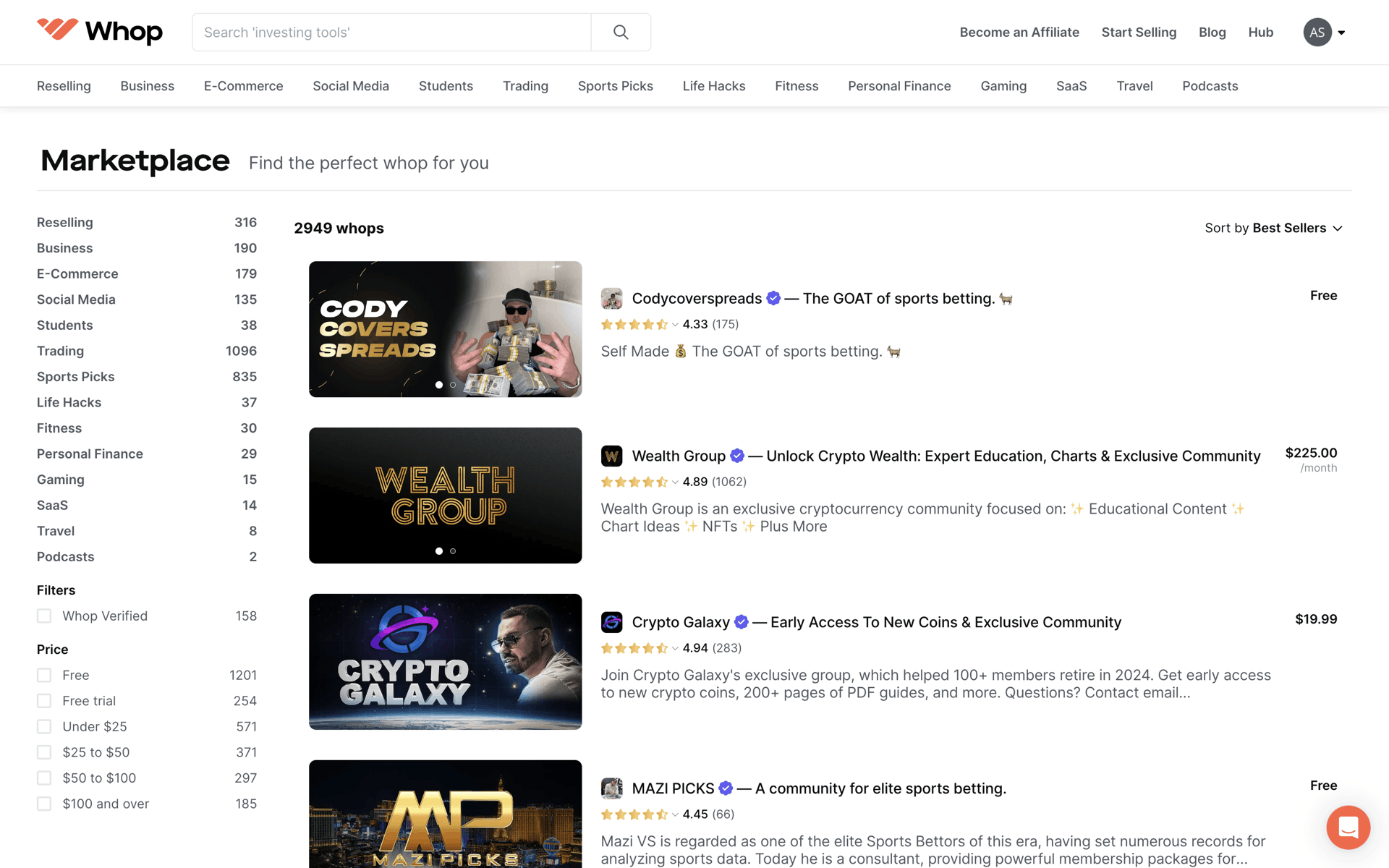Viewport: 1389px width, 868px height.
Task: Click Codycoverspreads star rating
Action: 634,324
